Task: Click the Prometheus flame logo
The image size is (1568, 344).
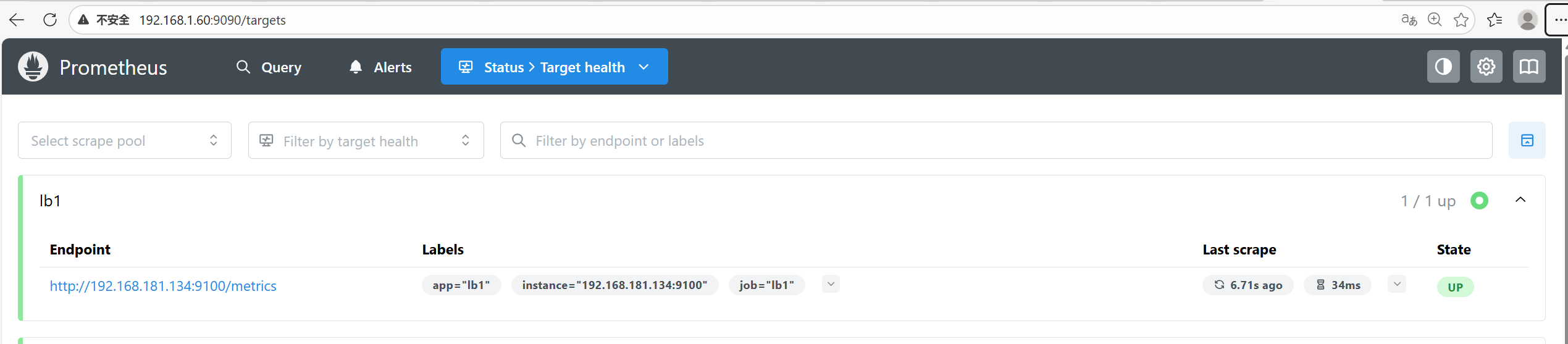Action: (33, 67)
